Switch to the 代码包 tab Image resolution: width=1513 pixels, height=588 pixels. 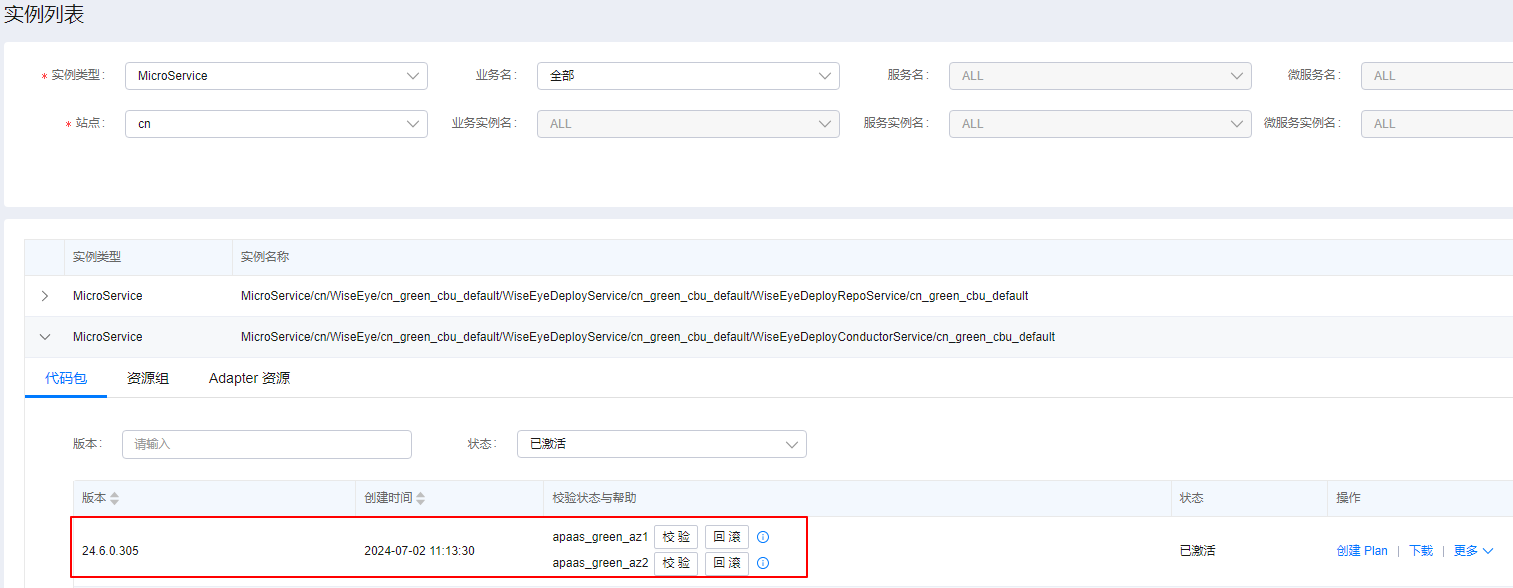66,378
